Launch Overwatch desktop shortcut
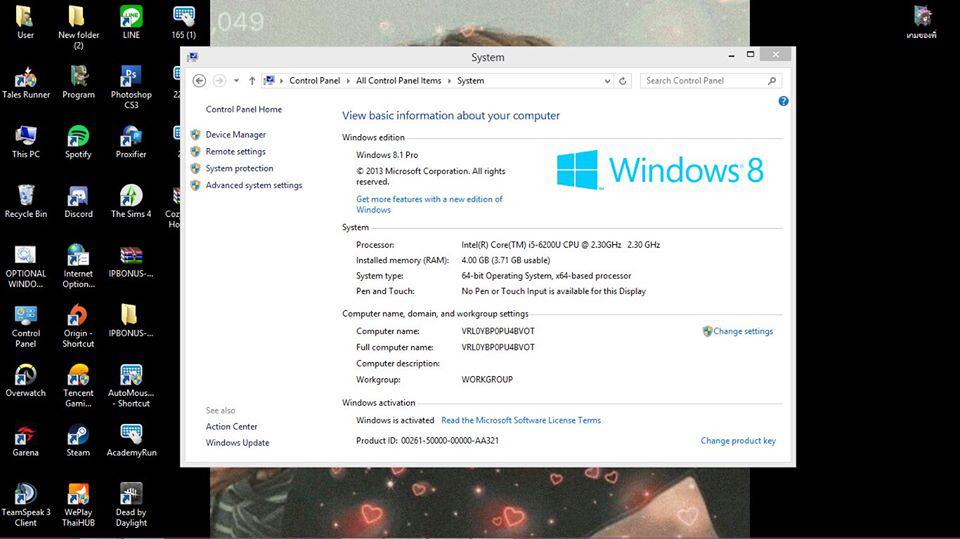 tap(26, 380)
